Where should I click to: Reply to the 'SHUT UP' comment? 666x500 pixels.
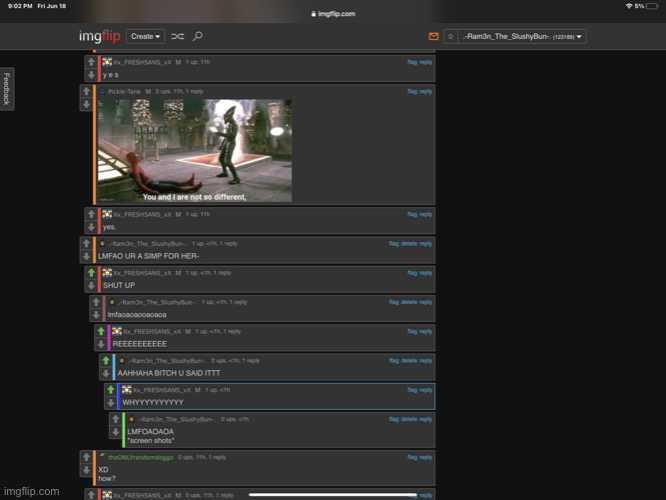click(x=426, y=273)
